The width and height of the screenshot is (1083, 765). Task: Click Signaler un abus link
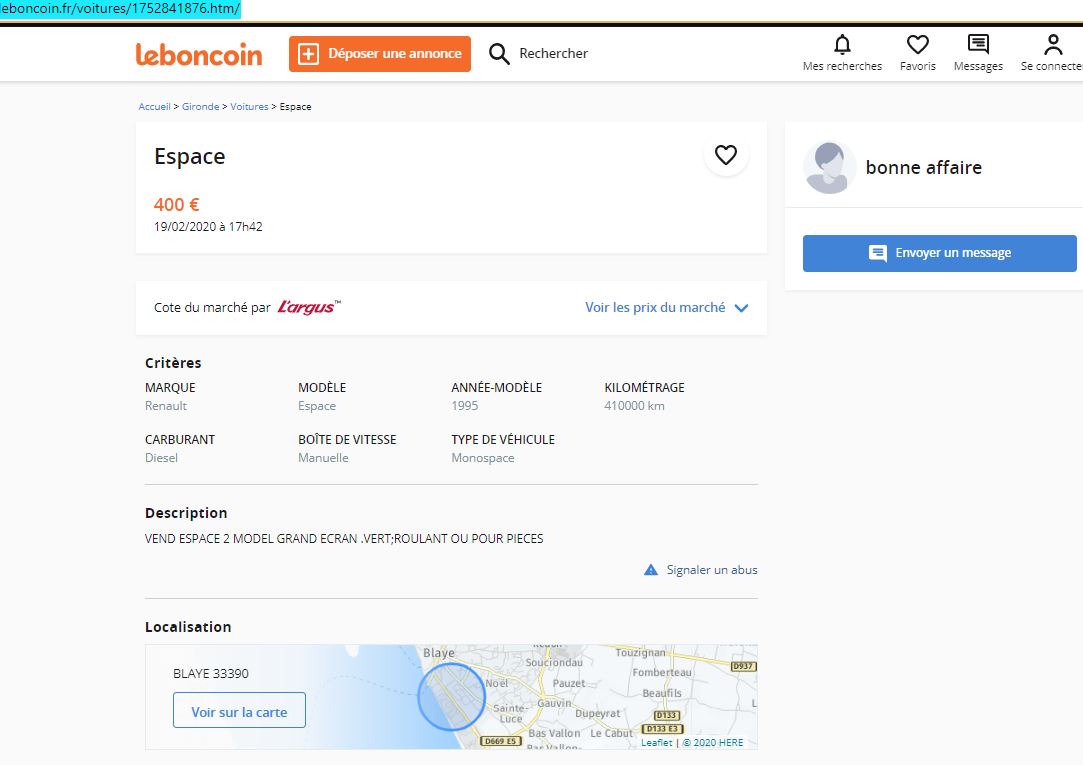tap(712, 570)
